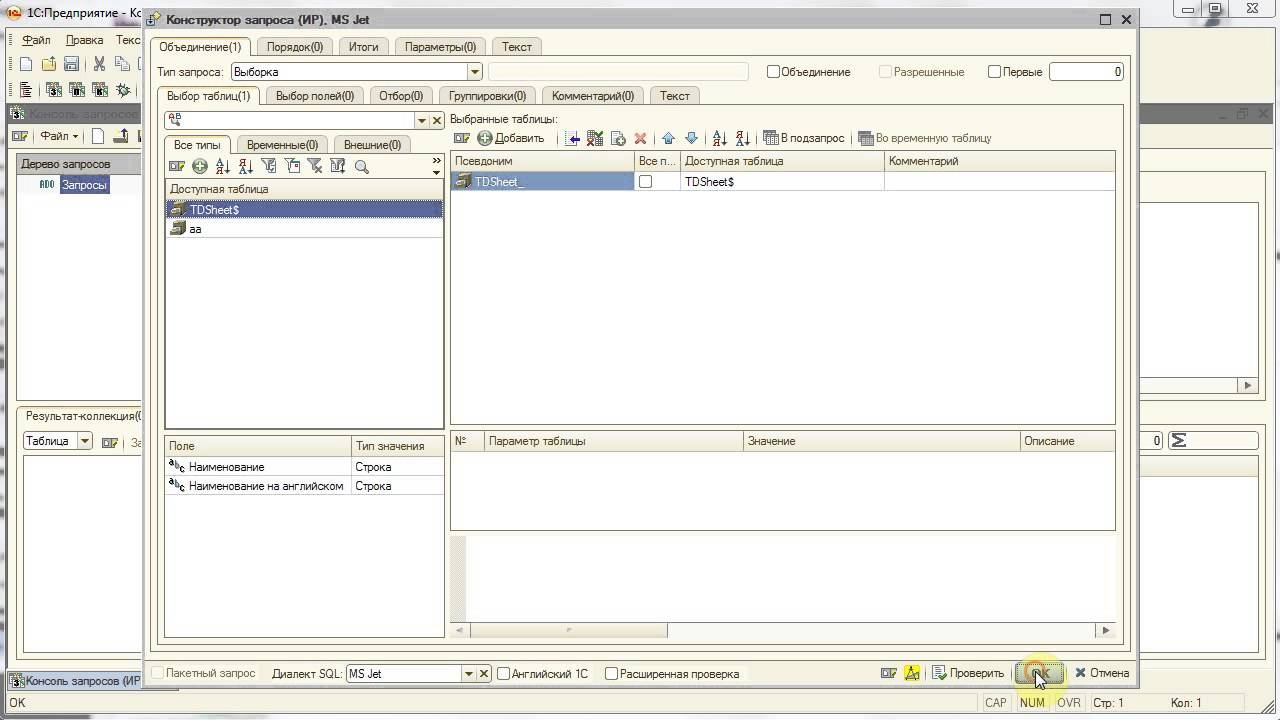Move selected table down
This screenshot has height=720, width=1280.
(x=691, y=138)
